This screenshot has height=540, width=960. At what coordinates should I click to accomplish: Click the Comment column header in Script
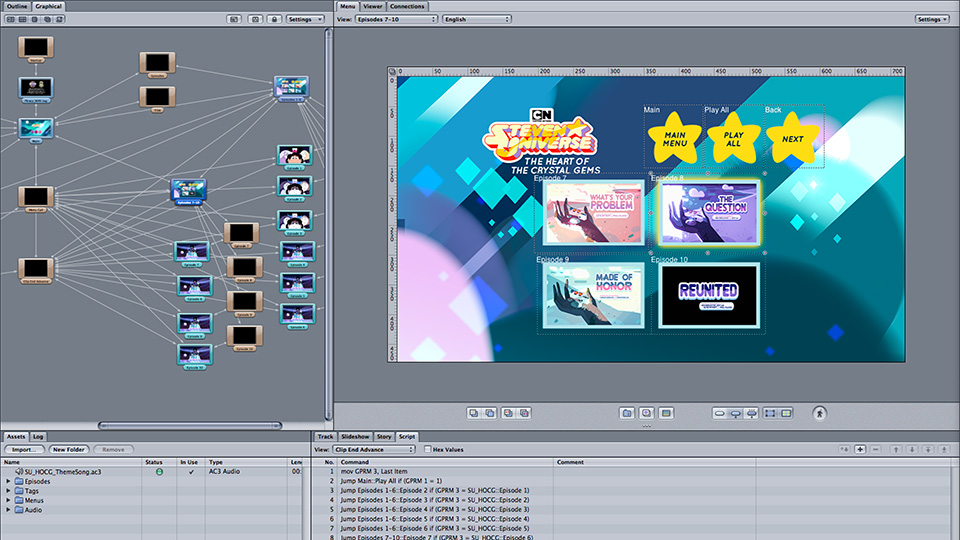click(x=654, y=462)
